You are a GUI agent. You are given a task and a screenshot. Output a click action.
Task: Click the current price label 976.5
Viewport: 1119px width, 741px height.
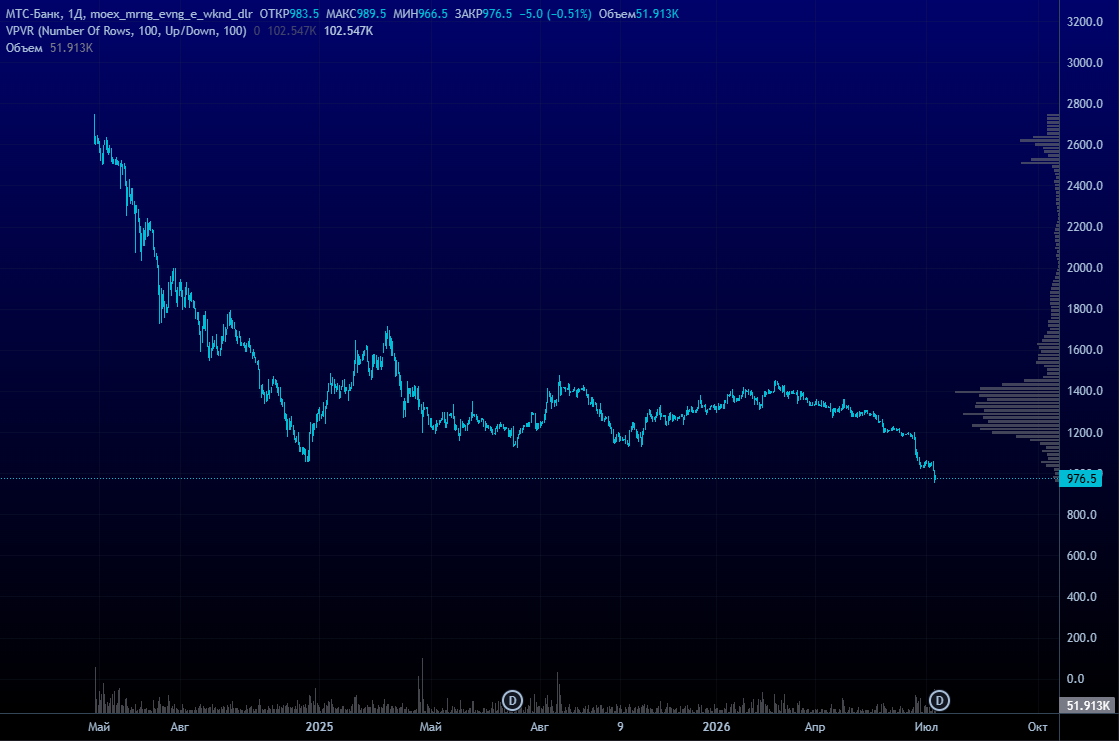pyautogui.click(x=1081, y=478)
